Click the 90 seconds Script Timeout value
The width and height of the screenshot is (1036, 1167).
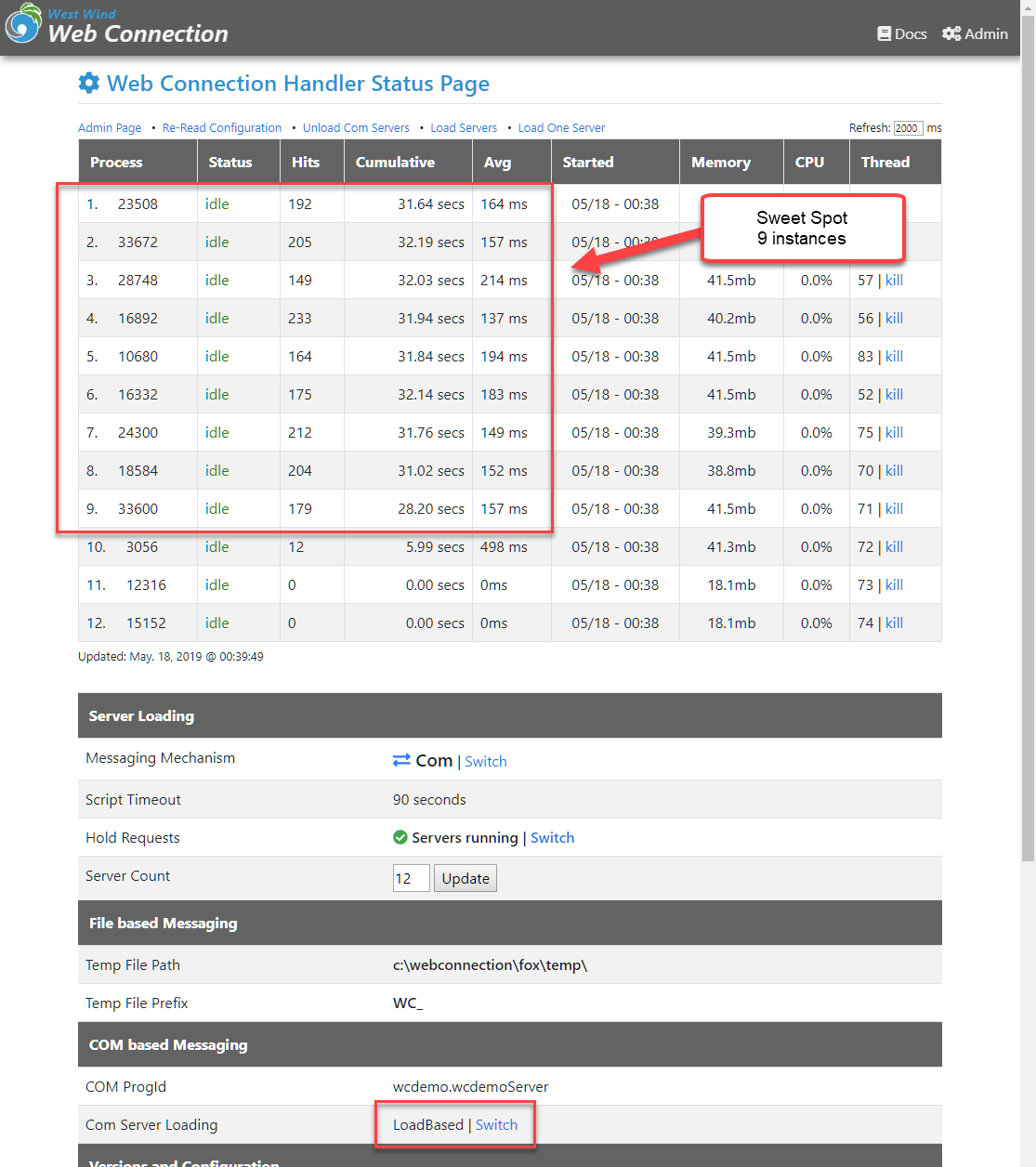pyautogui.click(x=429, y=799)
